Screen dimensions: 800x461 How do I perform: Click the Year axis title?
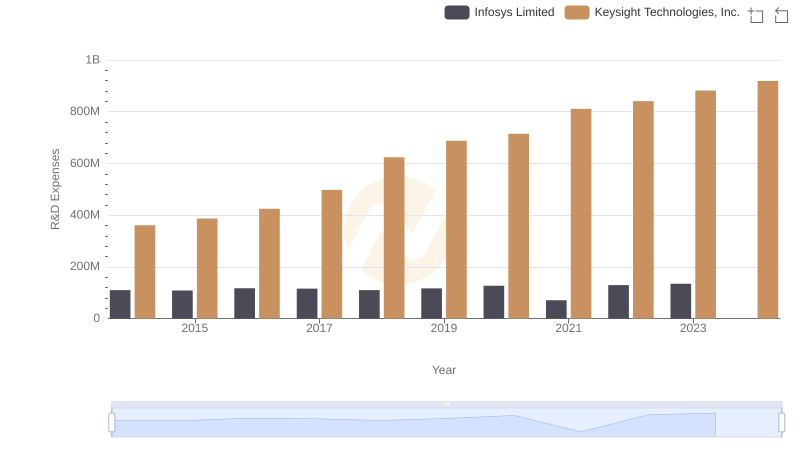tap(444, 370)
